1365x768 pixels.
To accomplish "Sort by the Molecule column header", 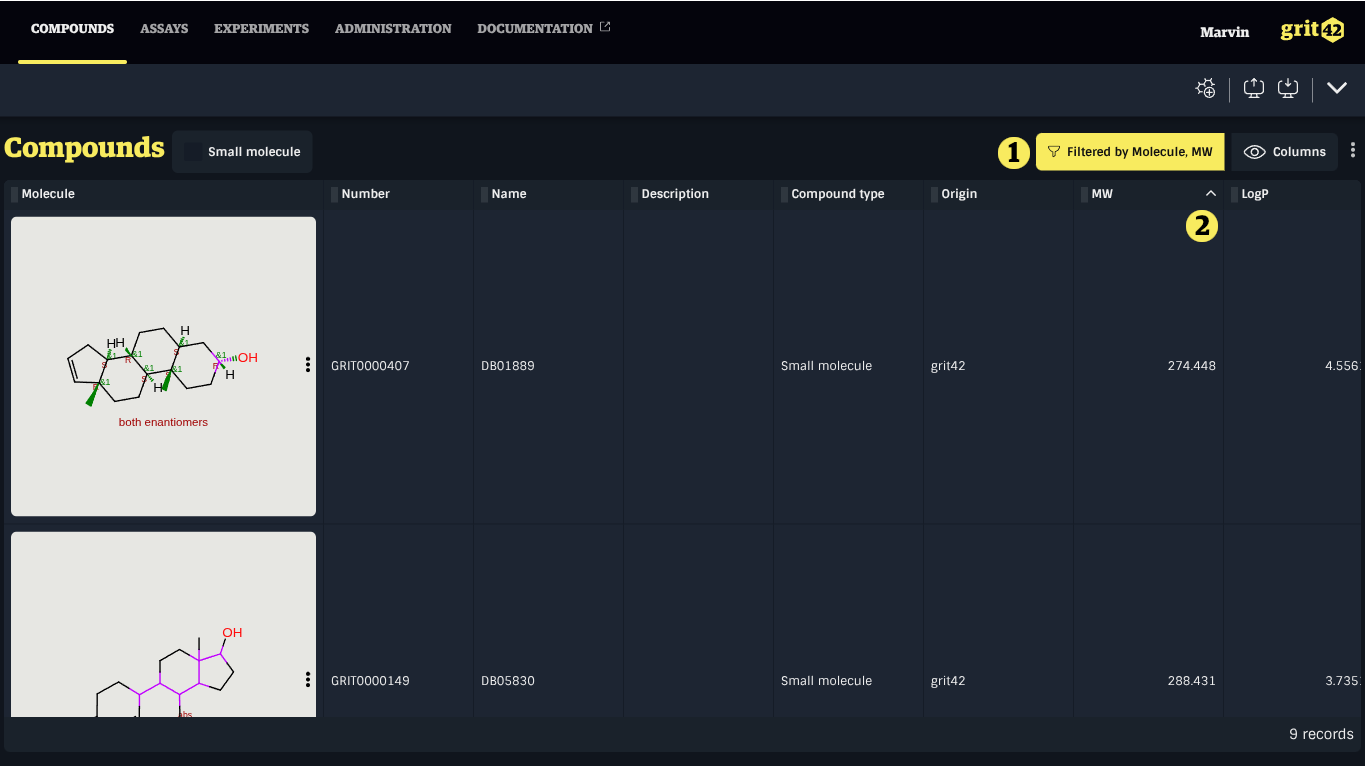I will (x=48, y=194).
